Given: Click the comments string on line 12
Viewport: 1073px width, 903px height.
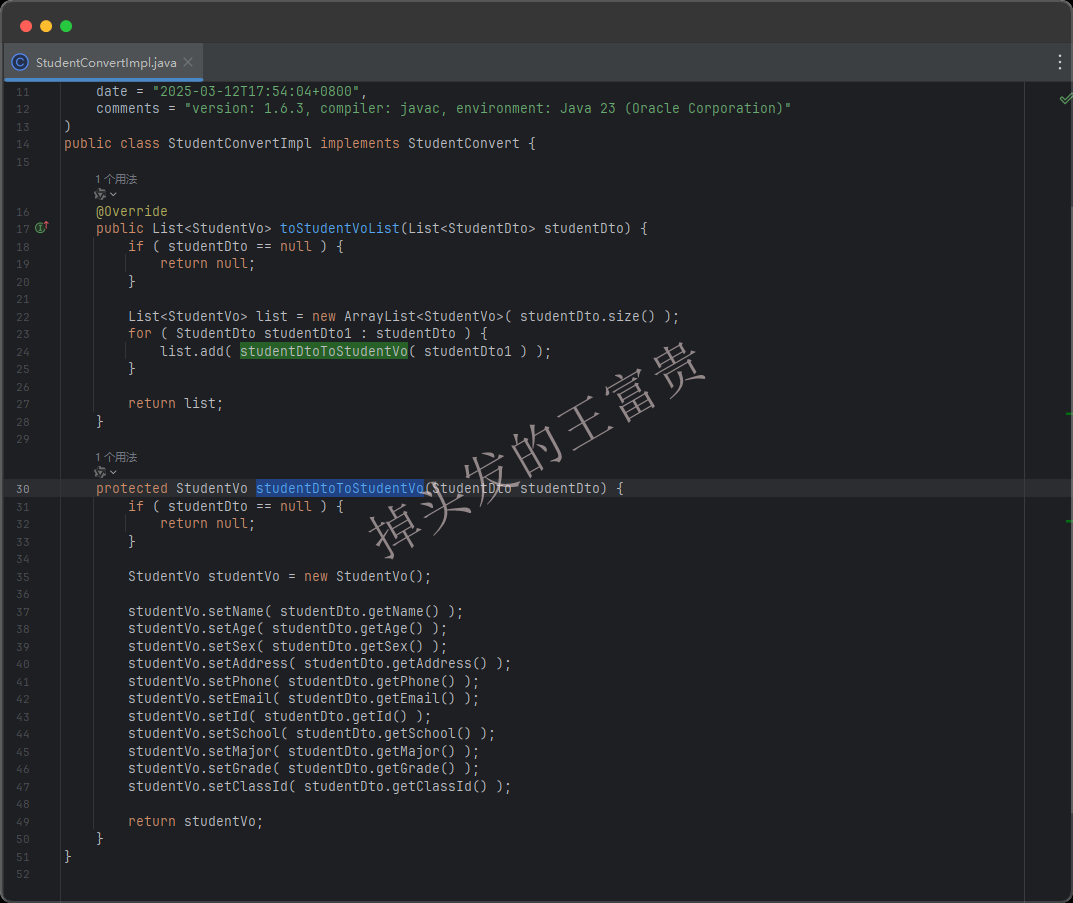Looking at the screenshot, I should click(x=487, y=109).
